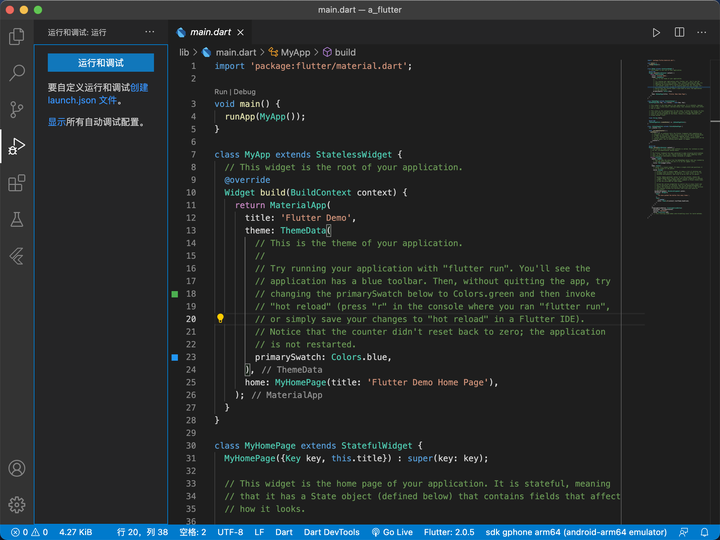Click on primarySwatch: Colors.blue code
Screen dimensions: 720x540
pyautogui.click(x=323, y=357)
